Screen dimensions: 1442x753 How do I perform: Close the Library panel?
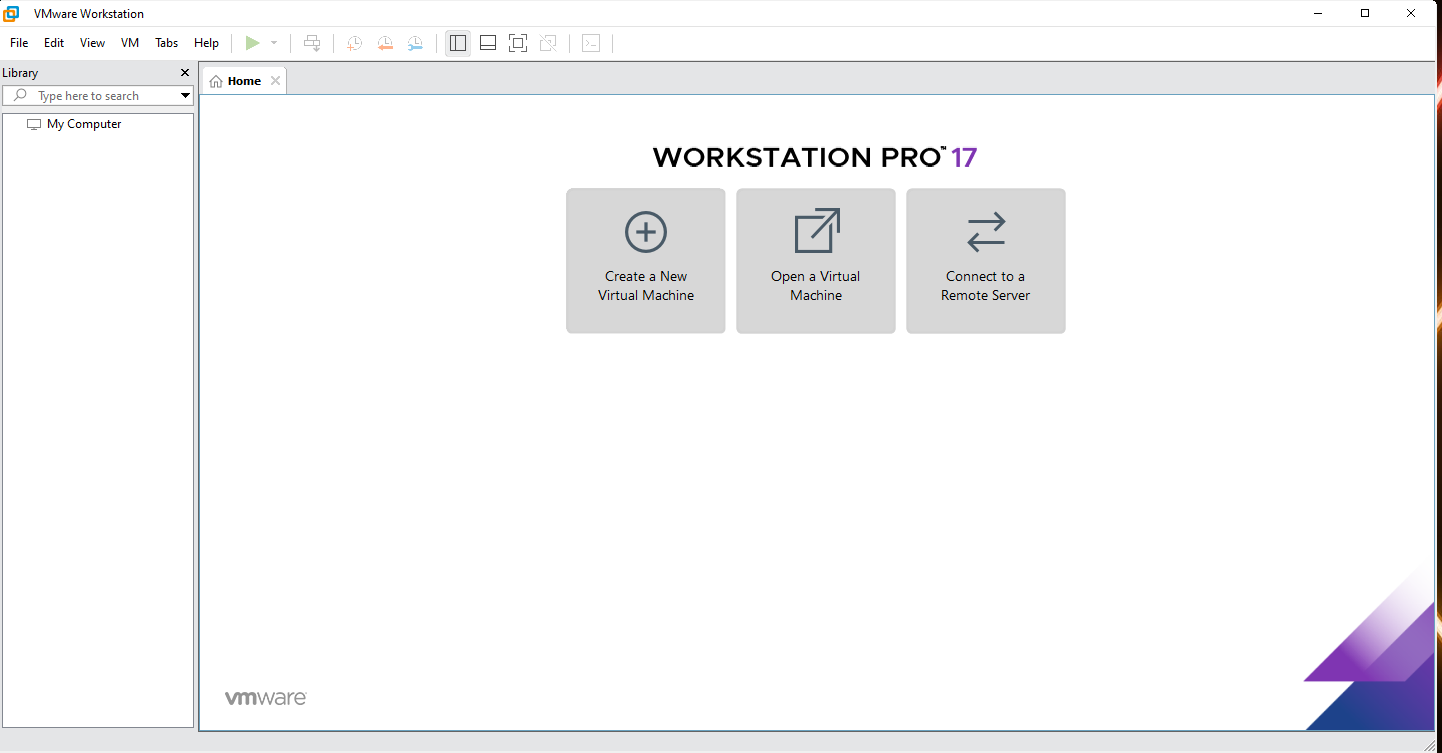pos(185,73)
